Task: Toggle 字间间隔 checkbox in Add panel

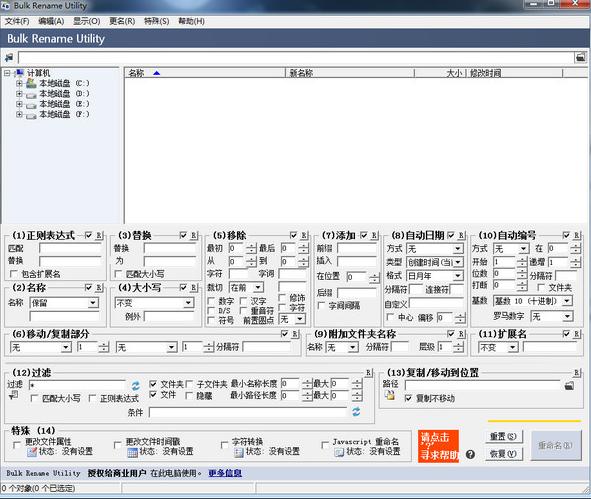Action: click(x=321, y=305)
